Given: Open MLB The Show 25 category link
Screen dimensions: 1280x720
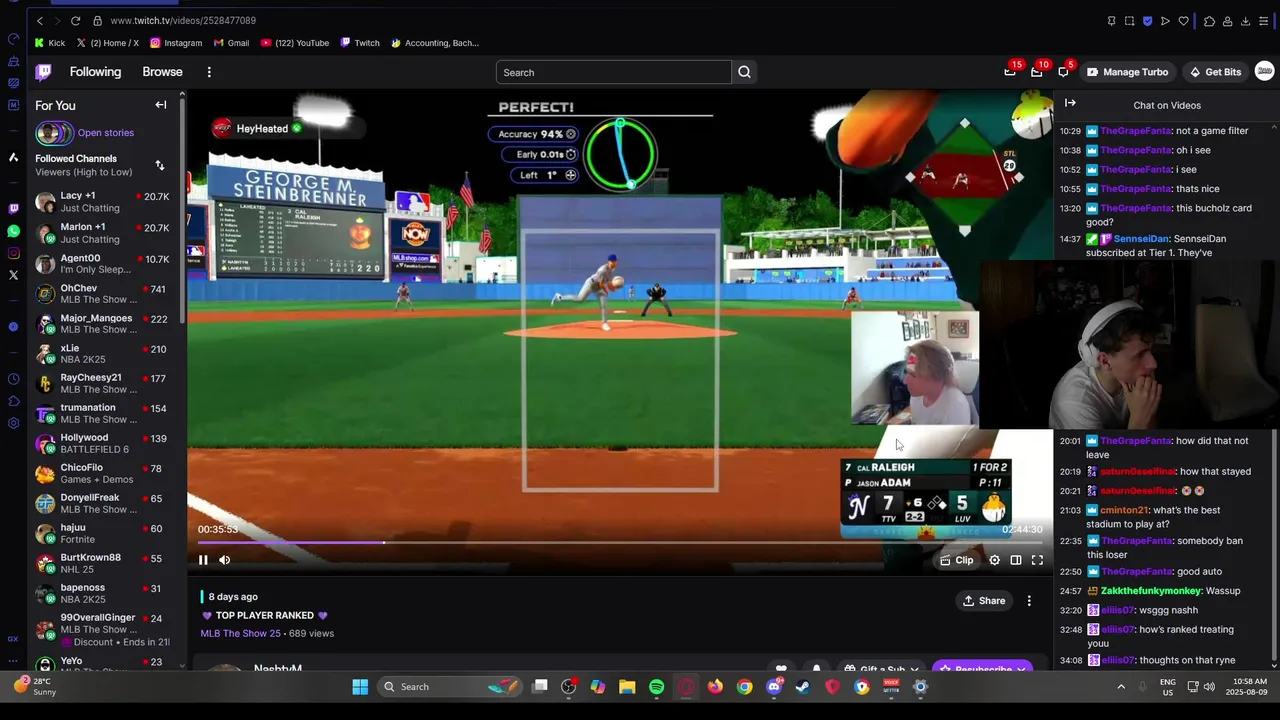Looking at the screenshot, I should pos(240,633).
